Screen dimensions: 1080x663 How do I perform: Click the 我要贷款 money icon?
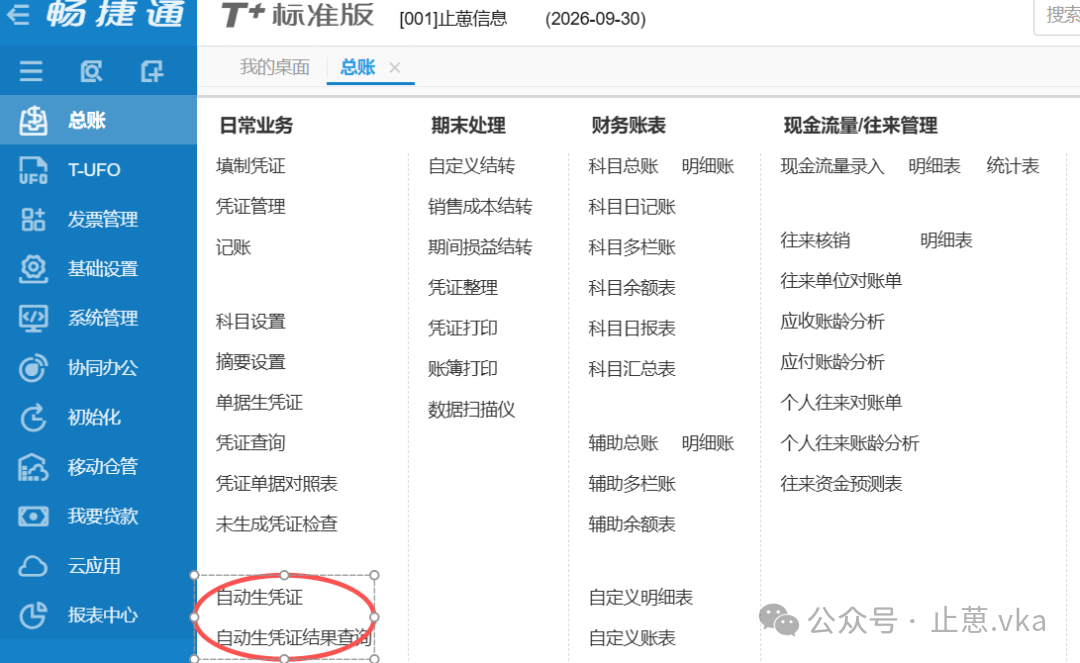coord(33,516)
